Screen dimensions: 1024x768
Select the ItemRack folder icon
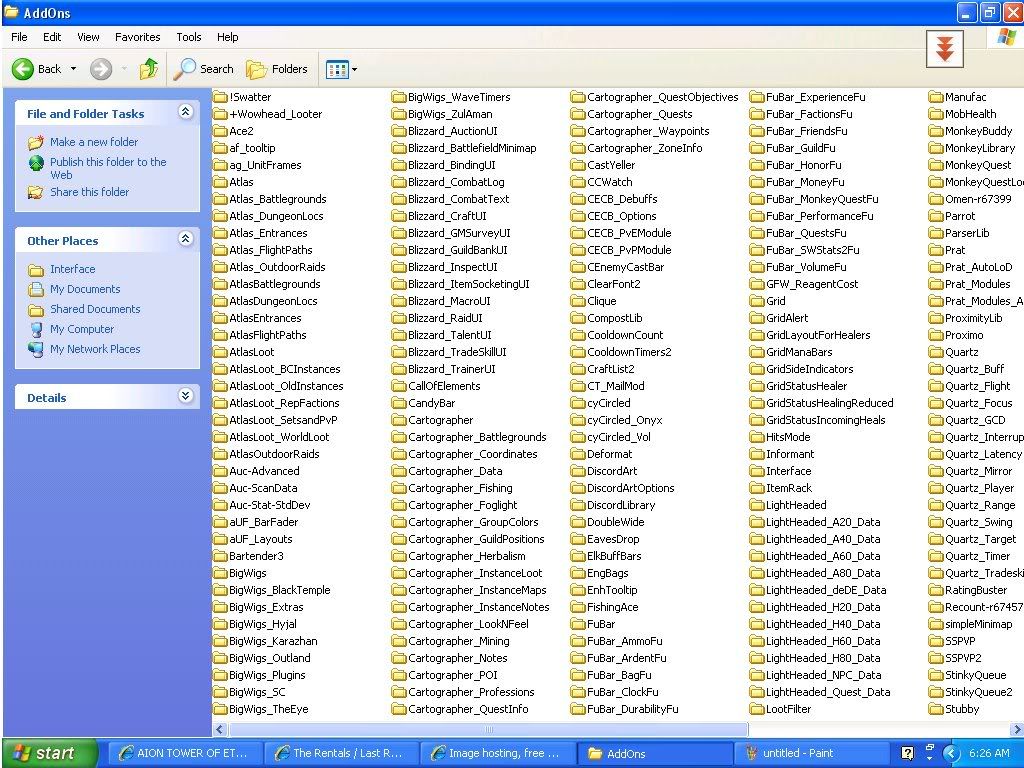tap(757, 488)
